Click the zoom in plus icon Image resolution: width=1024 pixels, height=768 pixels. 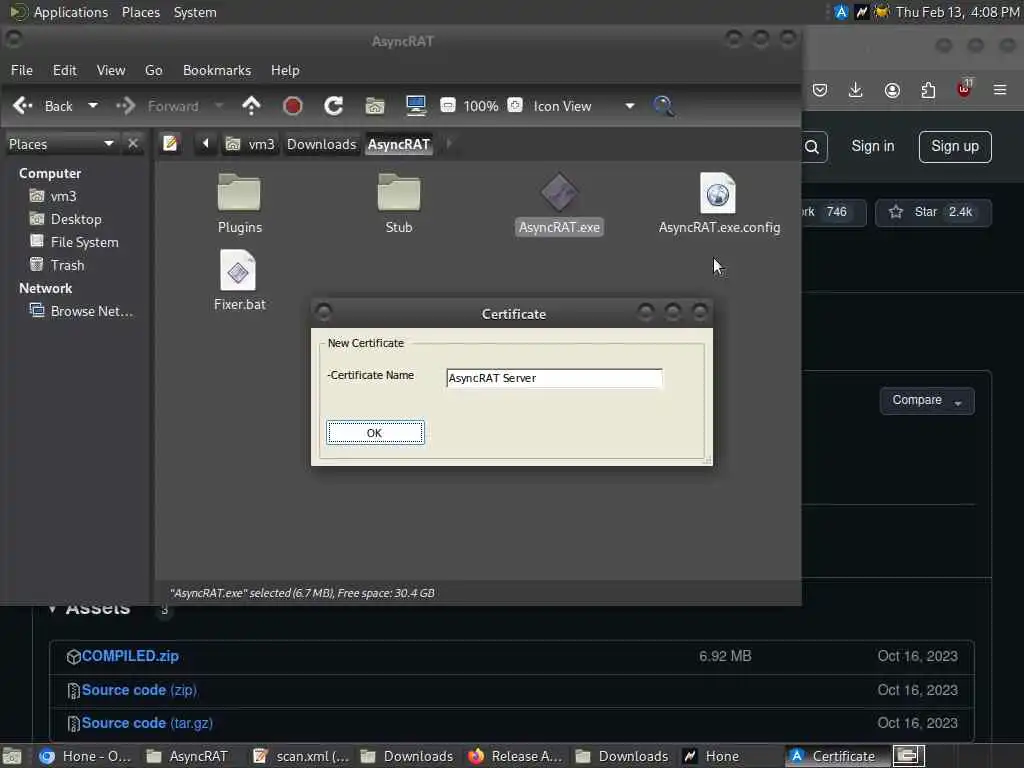(515, 105)
